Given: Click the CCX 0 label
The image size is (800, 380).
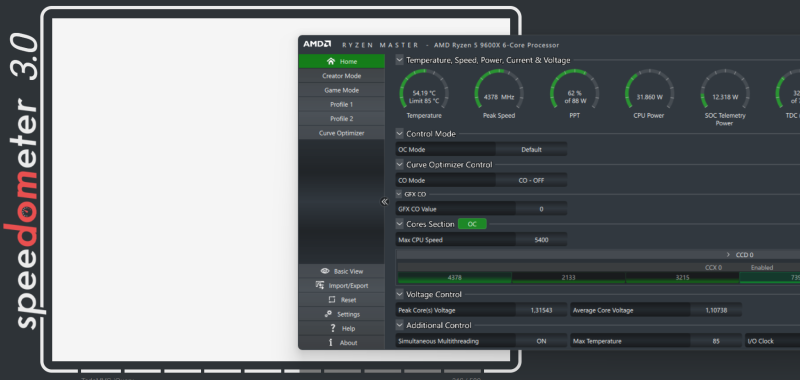Looking at the screenshot, I should pos(713,267).
